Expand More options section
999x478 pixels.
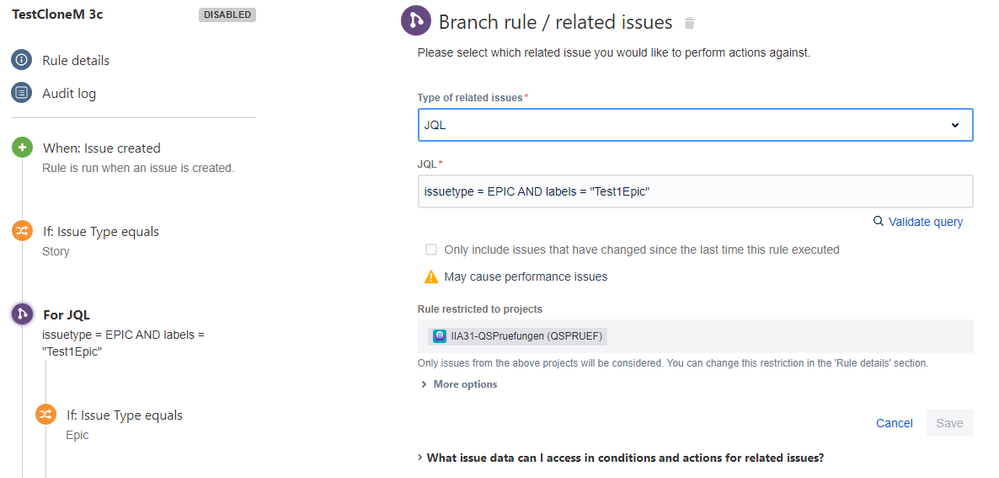(458, 384)
